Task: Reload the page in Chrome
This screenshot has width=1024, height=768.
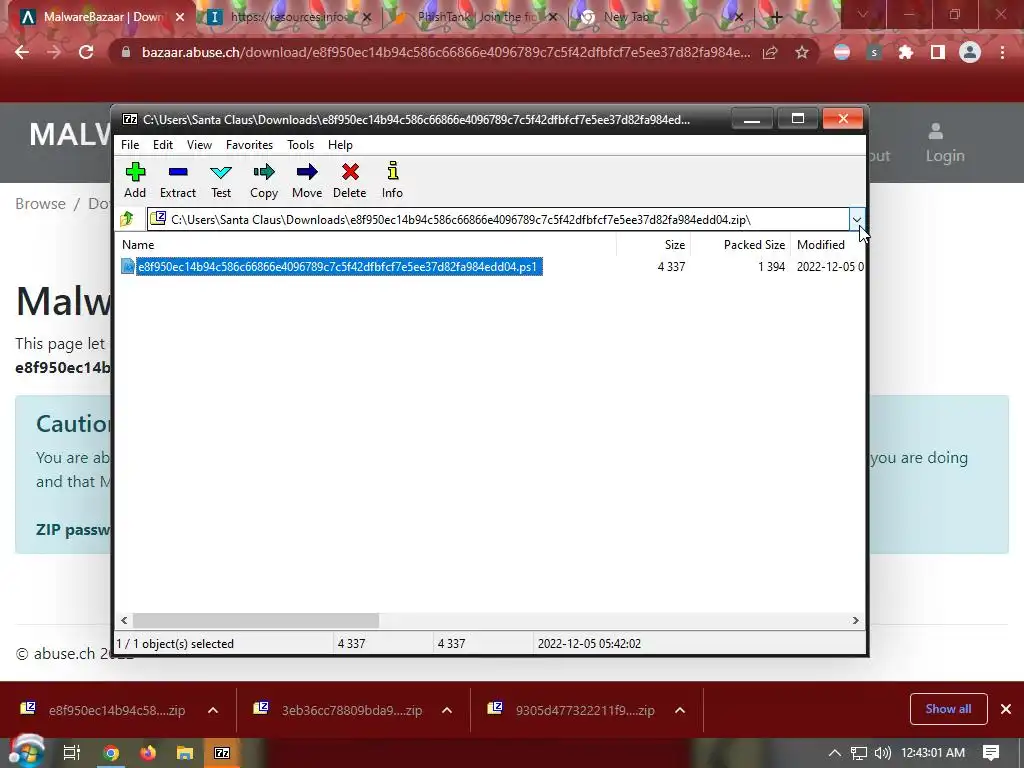Action: [x=86, y=52]
